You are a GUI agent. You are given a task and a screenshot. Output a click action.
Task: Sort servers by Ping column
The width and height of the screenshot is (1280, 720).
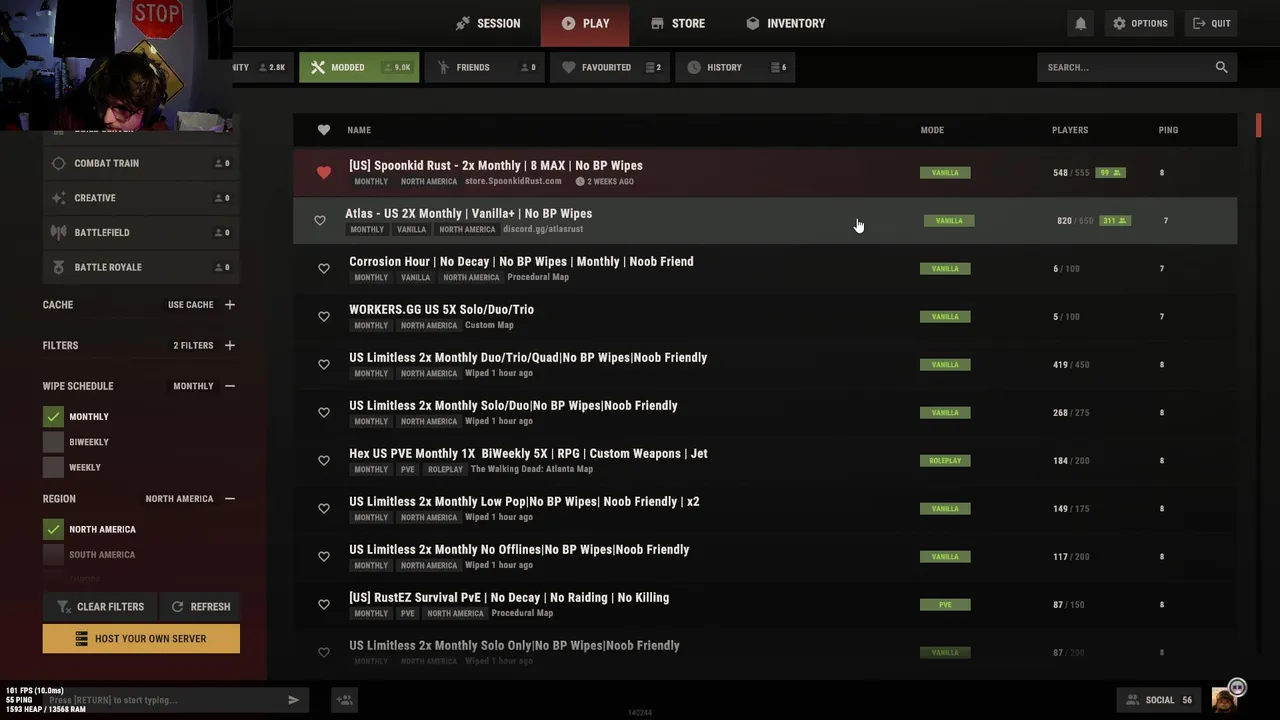click(1168, 130)
